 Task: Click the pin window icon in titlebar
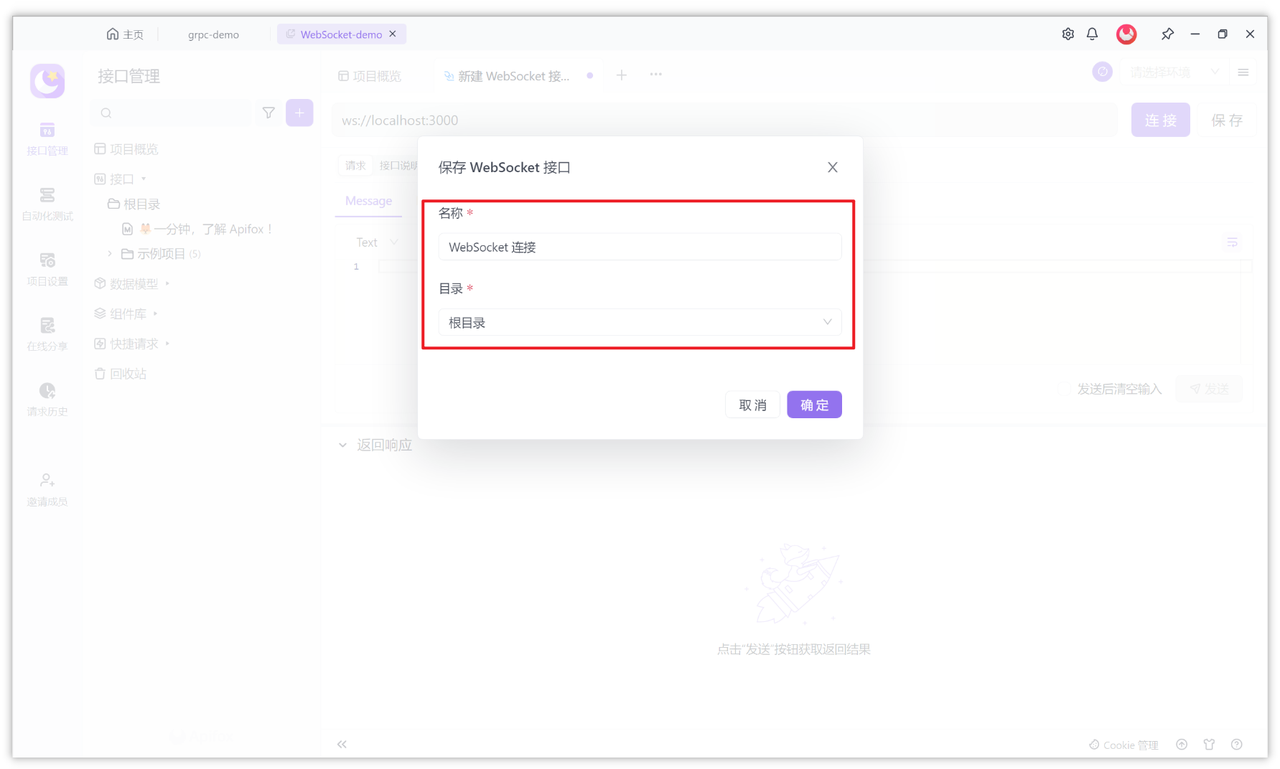(x=1167, y=33)
